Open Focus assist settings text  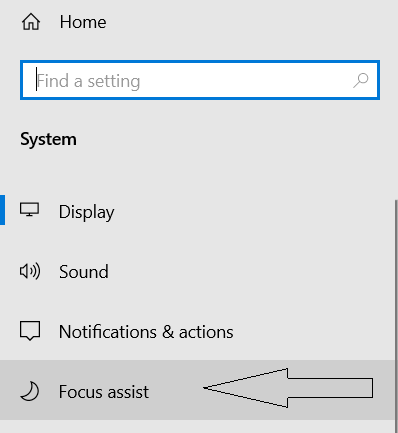pyautogui.click(x=104, y=392)
